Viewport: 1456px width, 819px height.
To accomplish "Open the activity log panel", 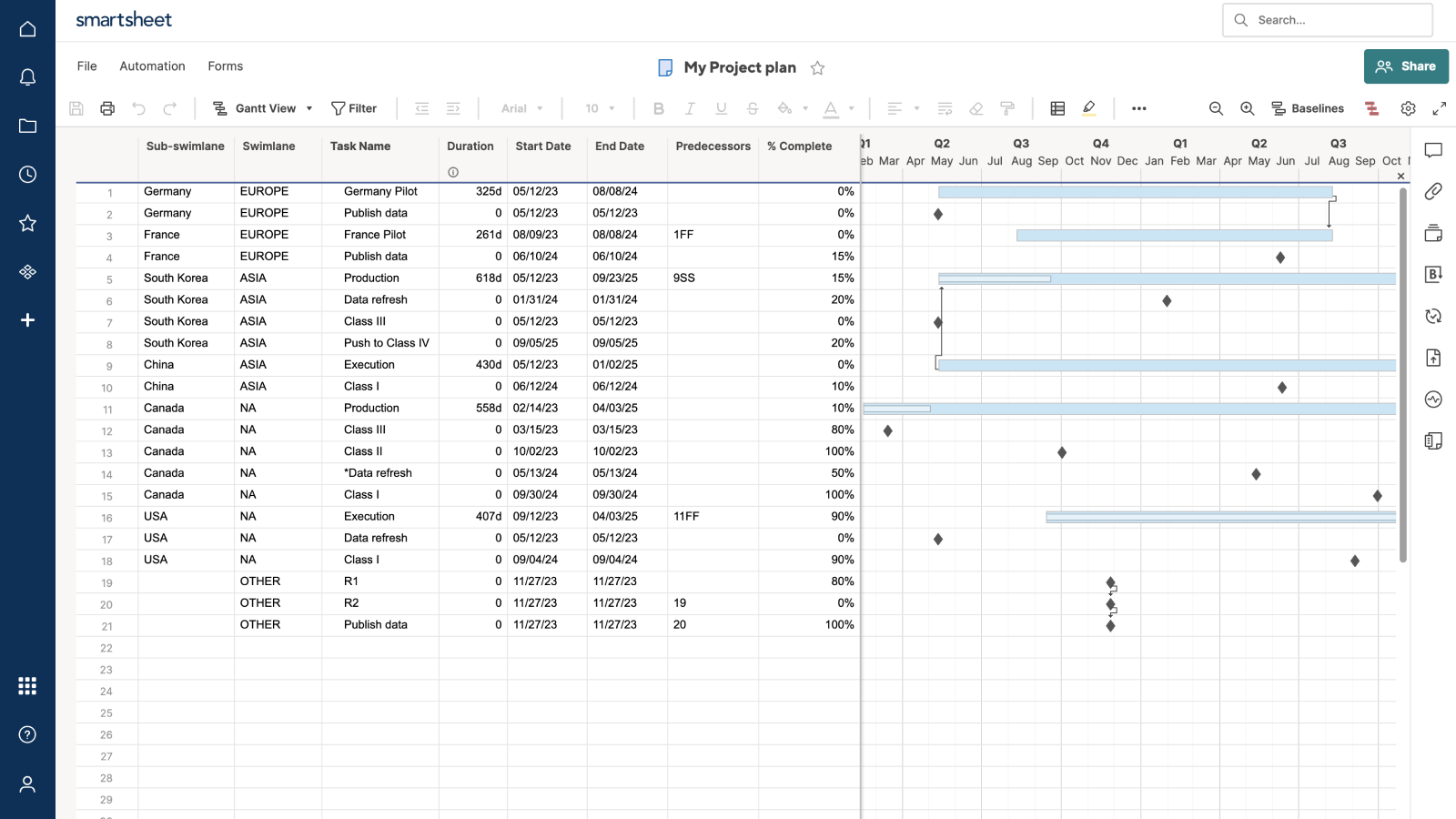I will pos(1433,399).
